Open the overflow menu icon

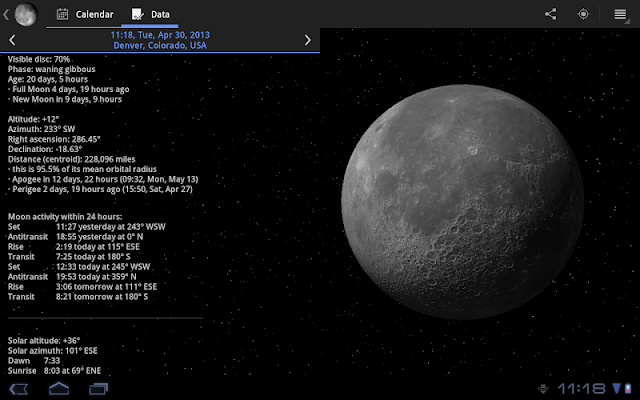620,15
